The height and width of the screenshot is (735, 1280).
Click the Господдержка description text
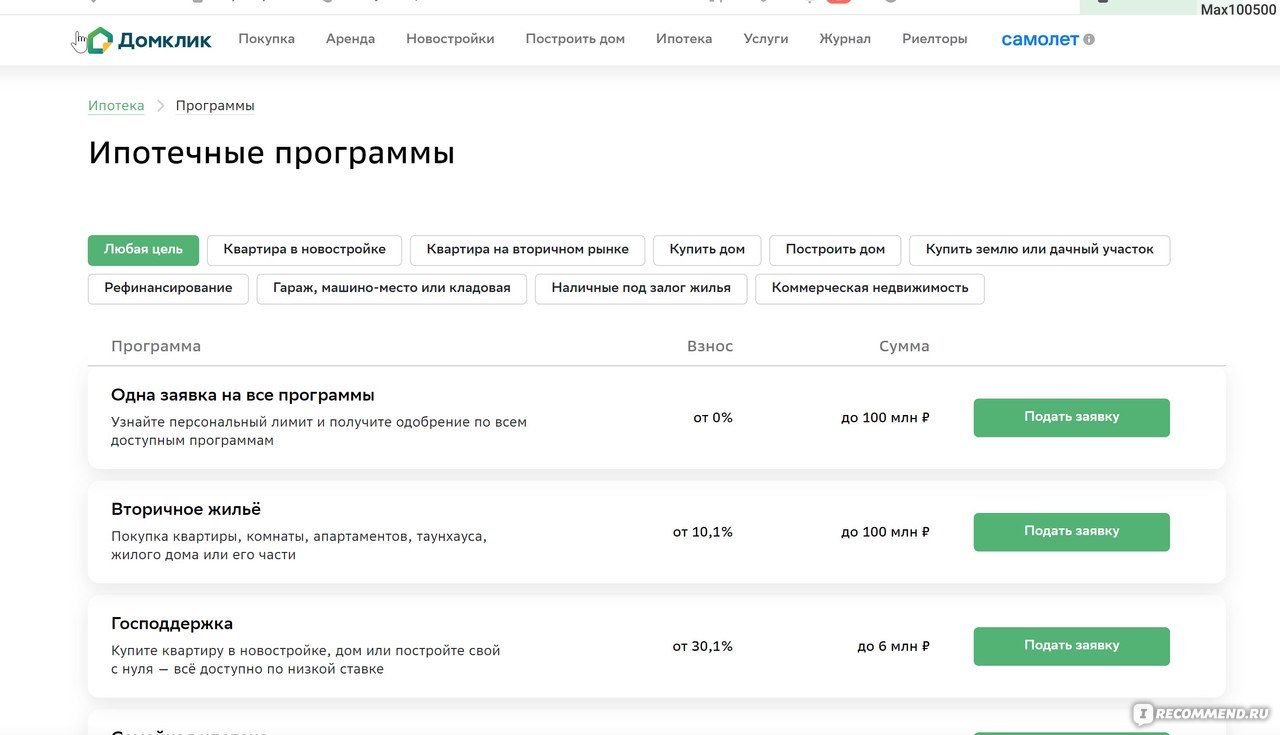(306, 659)
